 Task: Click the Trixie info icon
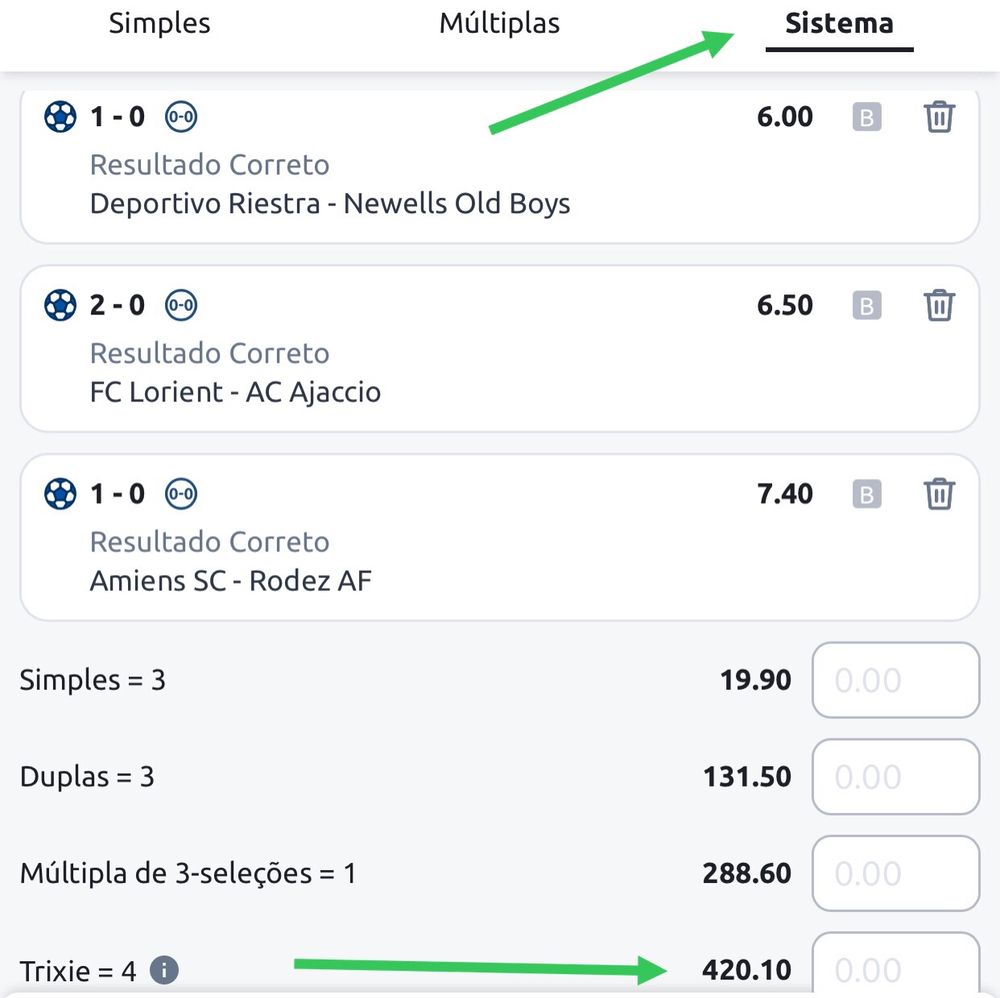click(x=164, y=969)
